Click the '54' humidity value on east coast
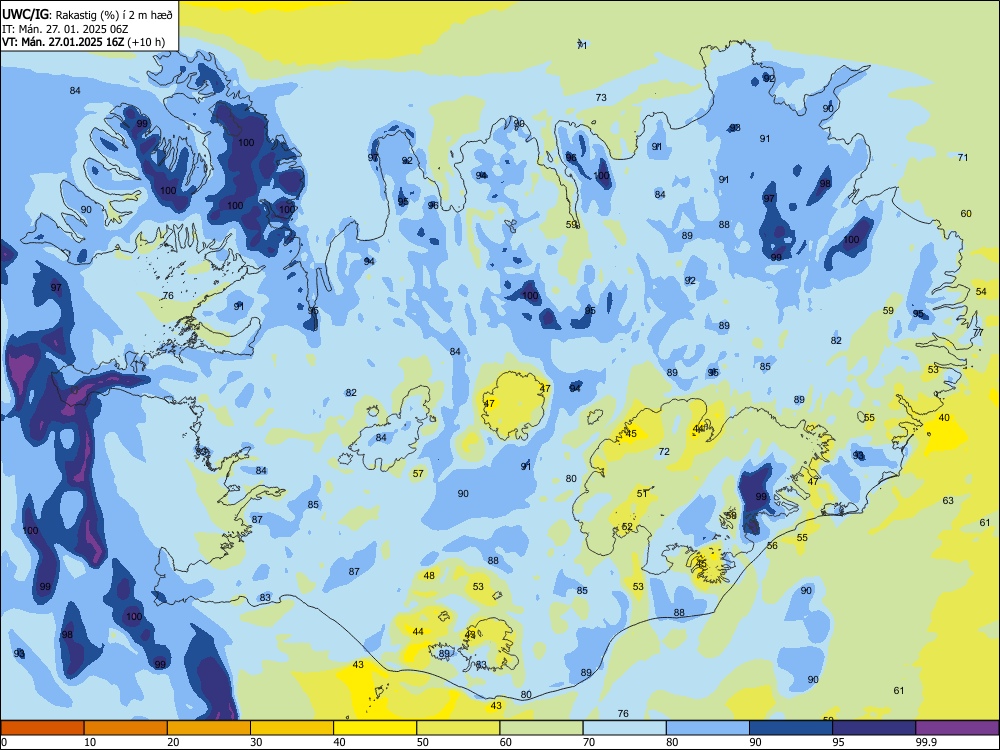 tap(981, 291)
